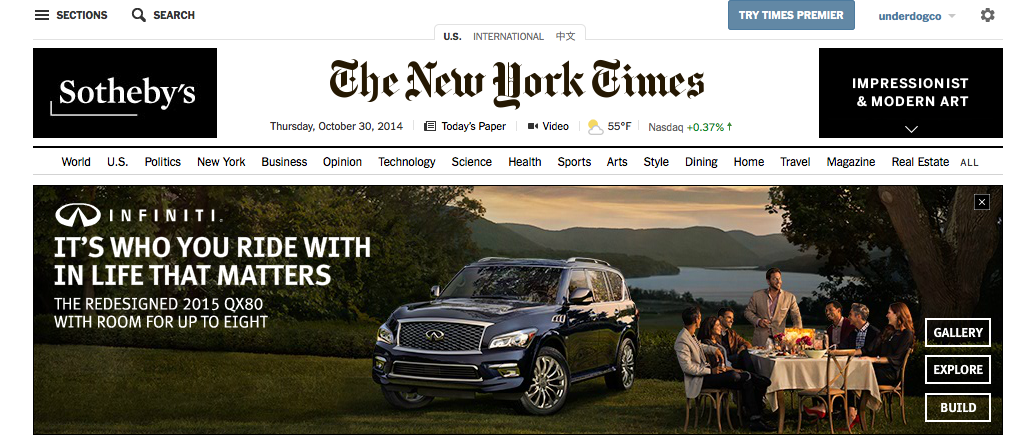The image size is (1023, 443).
Task: Close the Infiniti ad banner
Action: (981, 202)
